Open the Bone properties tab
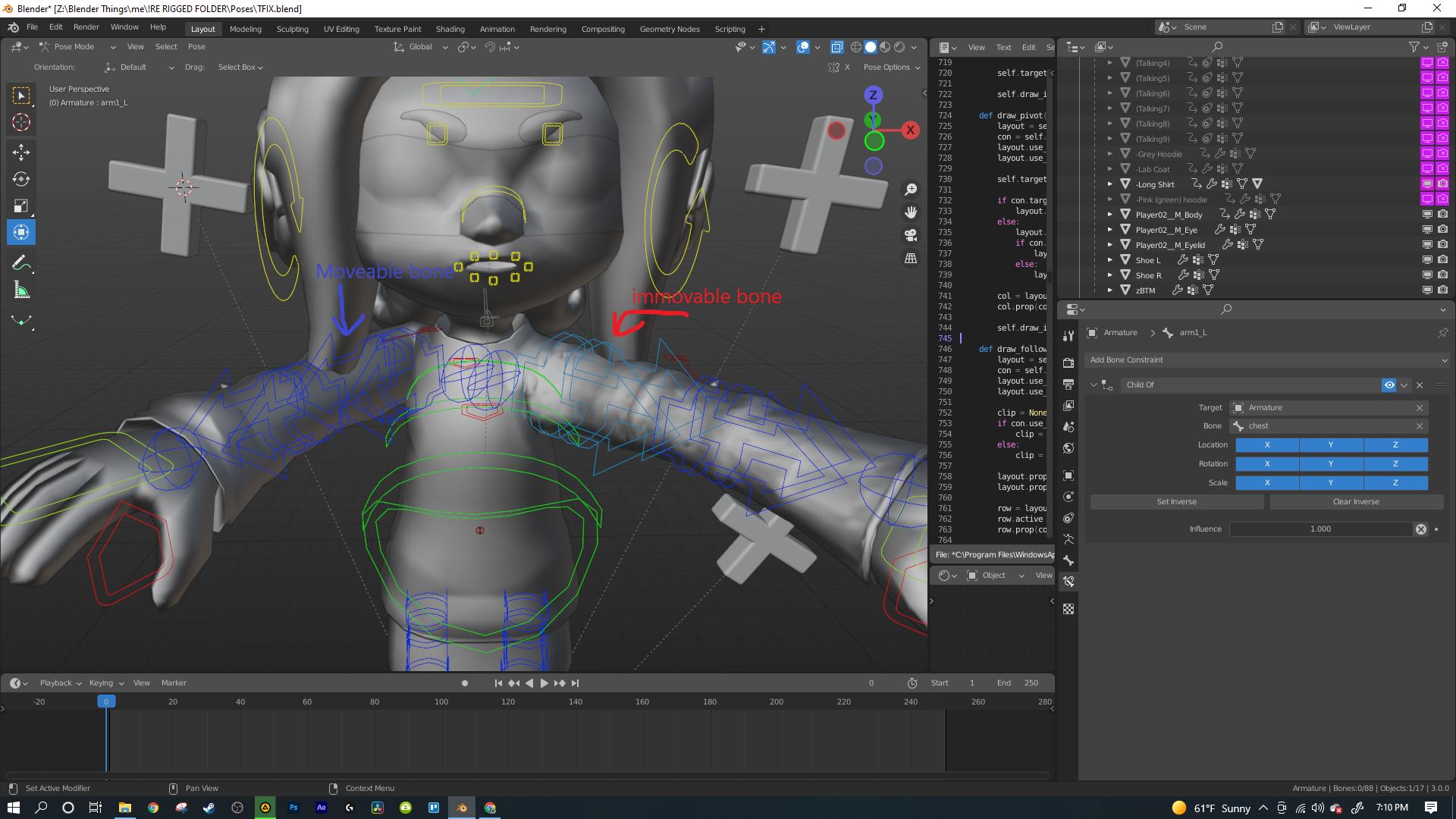Viewport: 1456px width, 819px height. (1068, 560)
